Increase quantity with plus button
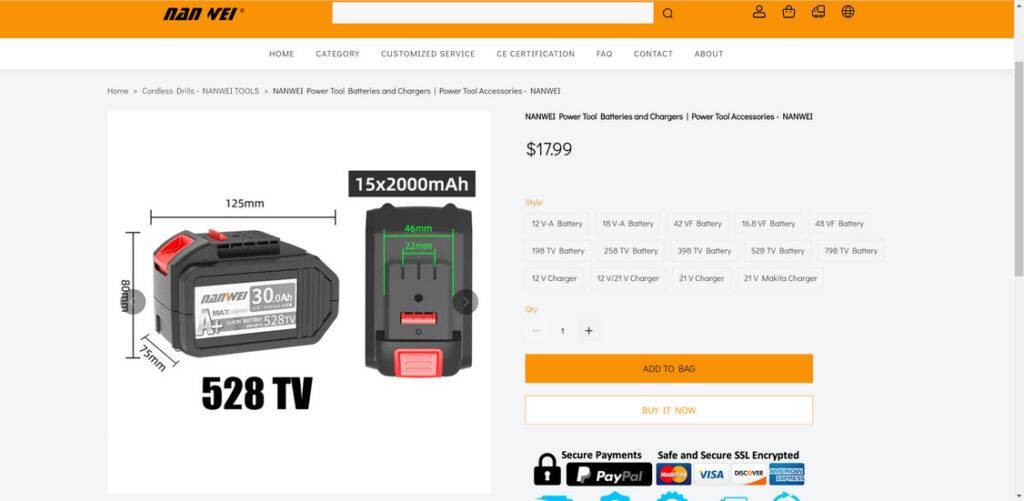 pos(588,331)
